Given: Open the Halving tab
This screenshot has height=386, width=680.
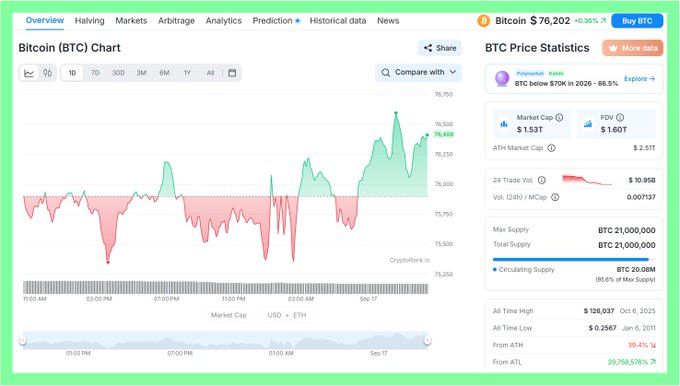Looking at the screenshot, I should (x=89, y=20).
